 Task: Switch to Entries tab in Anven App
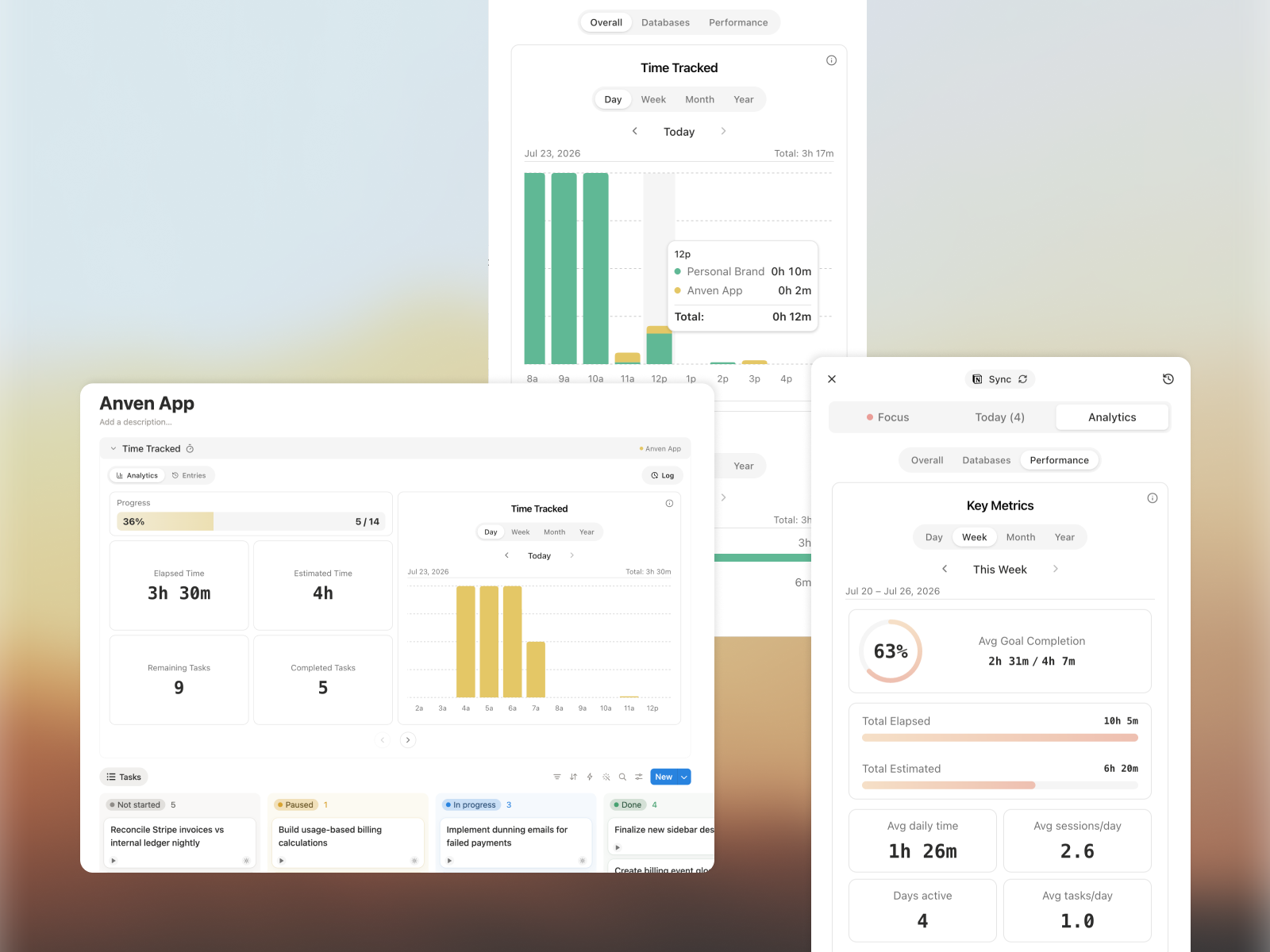point(189,476)
